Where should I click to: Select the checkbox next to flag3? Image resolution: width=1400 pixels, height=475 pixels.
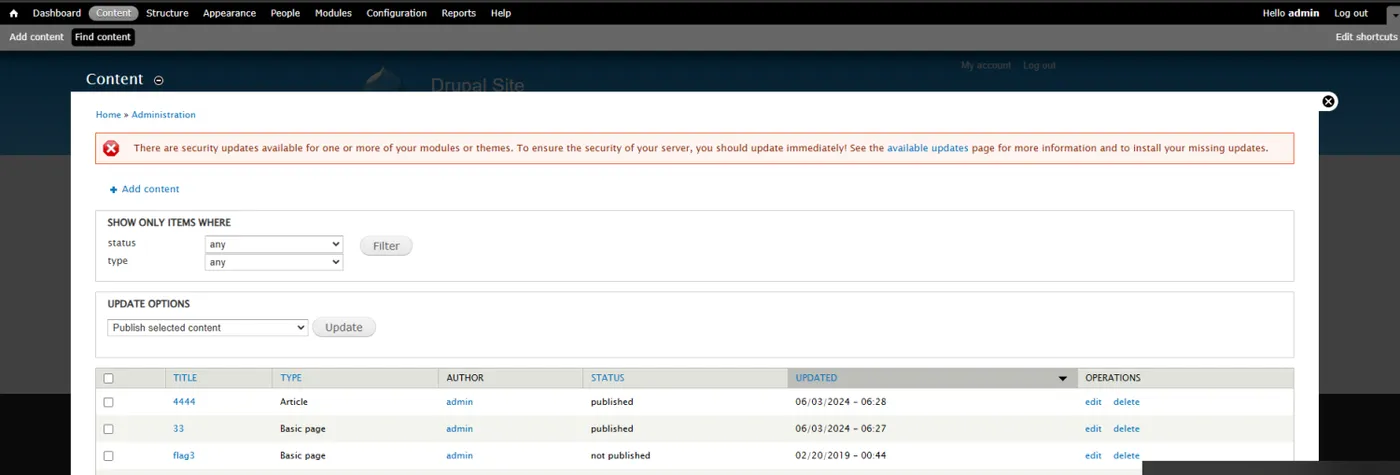click(x=108, y=456)
